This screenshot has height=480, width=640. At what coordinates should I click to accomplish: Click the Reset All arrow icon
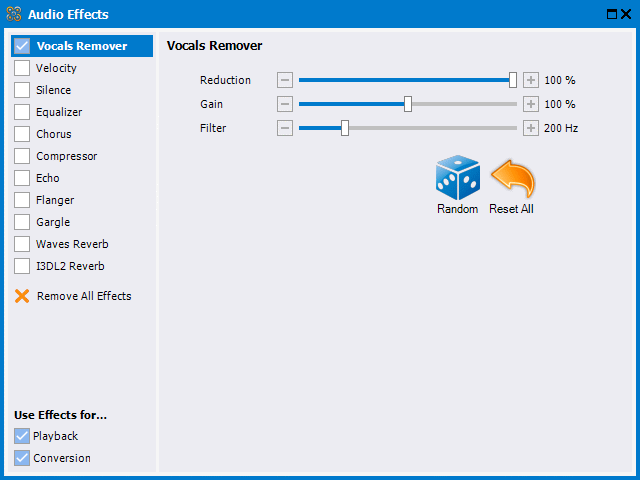(513, 178)
